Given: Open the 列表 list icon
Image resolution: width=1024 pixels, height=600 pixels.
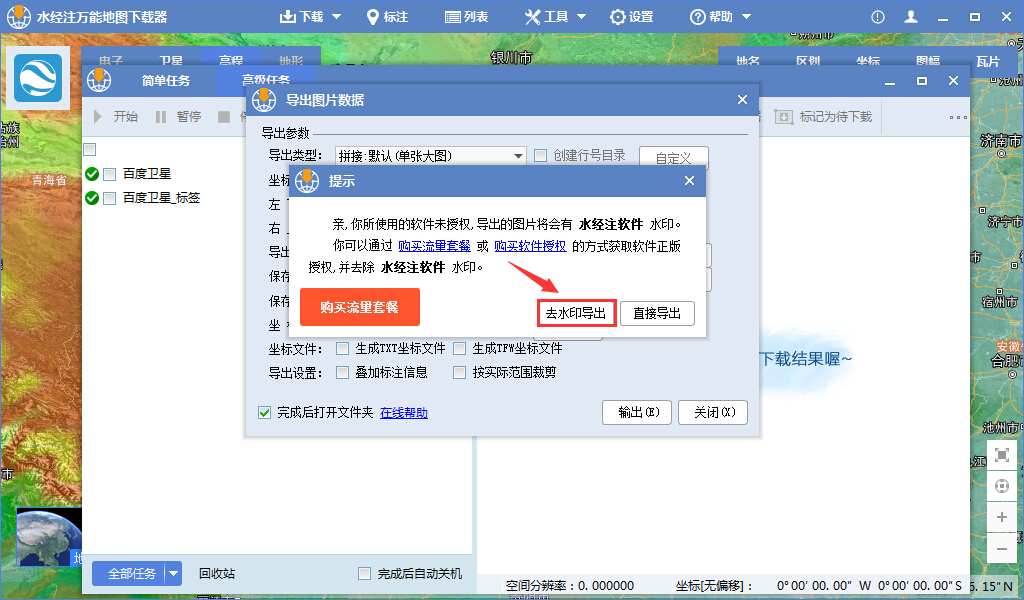Looking at the screenshot, I should [453, 17].
